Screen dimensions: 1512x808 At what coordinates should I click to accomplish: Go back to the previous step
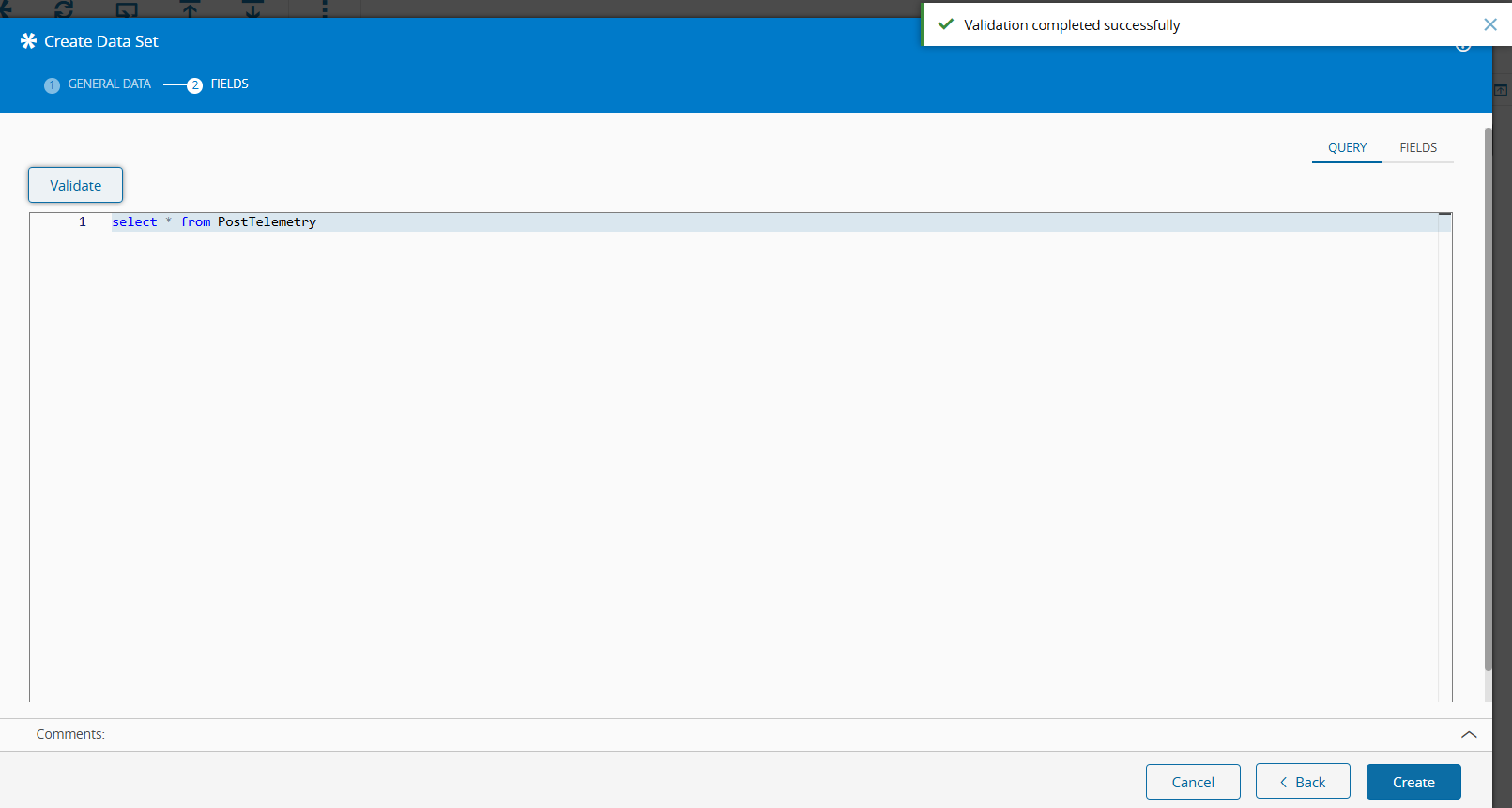1303,782
